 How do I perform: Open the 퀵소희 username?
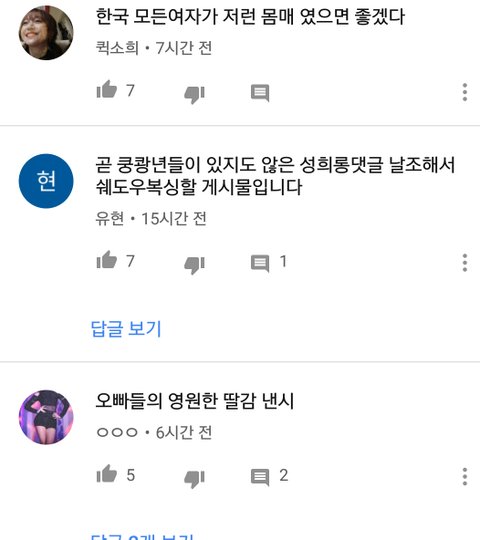tap(117, 48)
